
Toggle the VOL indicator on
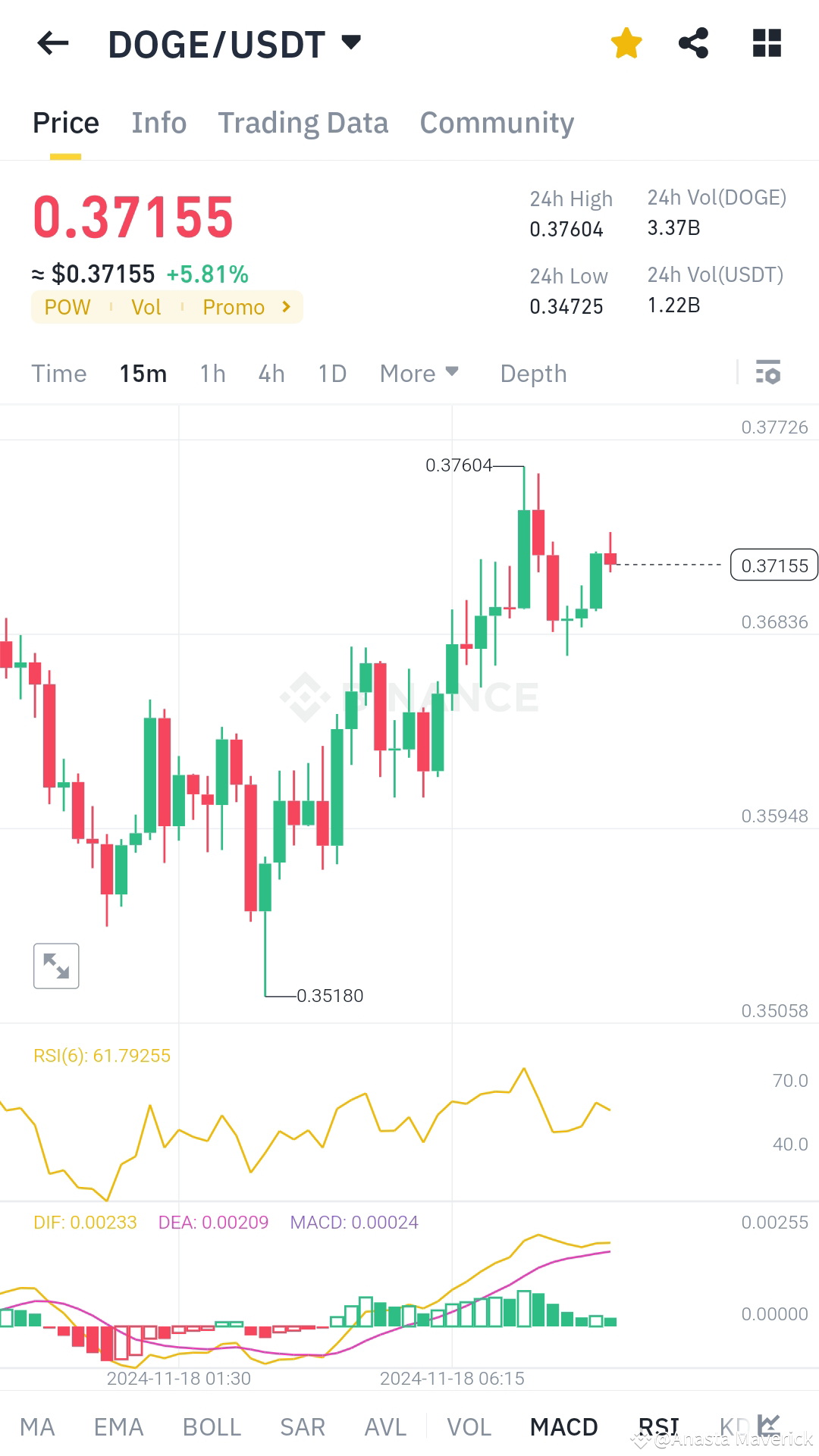pos(469,1426)
